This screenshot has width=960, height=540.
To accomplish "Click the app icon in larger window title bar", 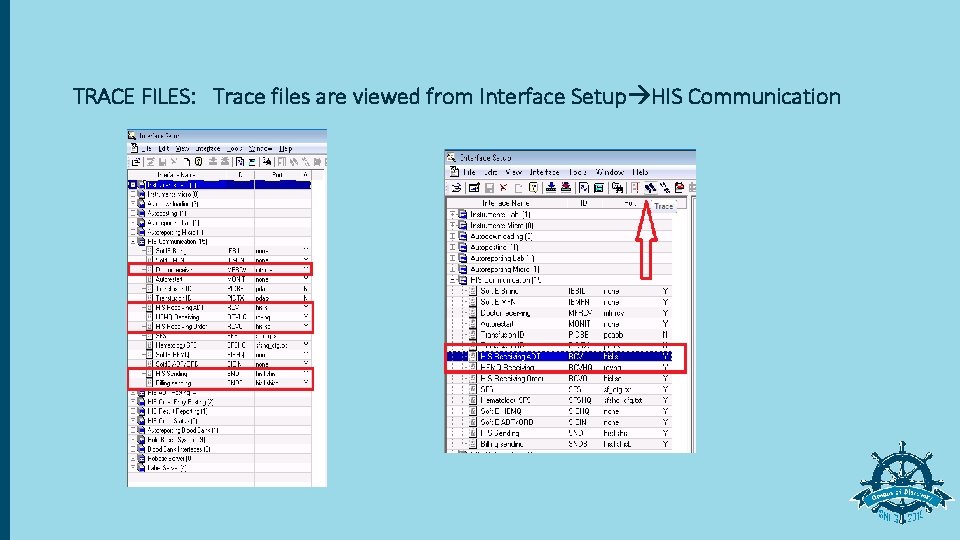I will point(452,157).
